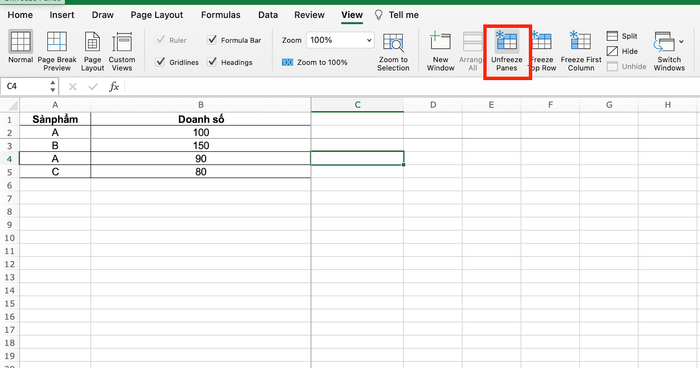Click Unfreeze Panes
This screenshot has height=368, width=700.
507,51
